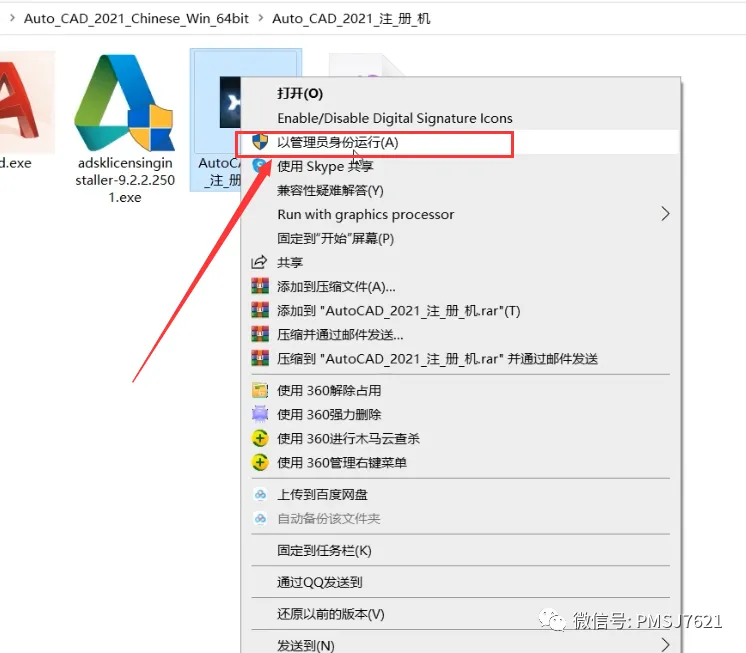Click the green plus icon beside 360进行木马云查杀
746x653 pixels.
[x=260, y=439]
